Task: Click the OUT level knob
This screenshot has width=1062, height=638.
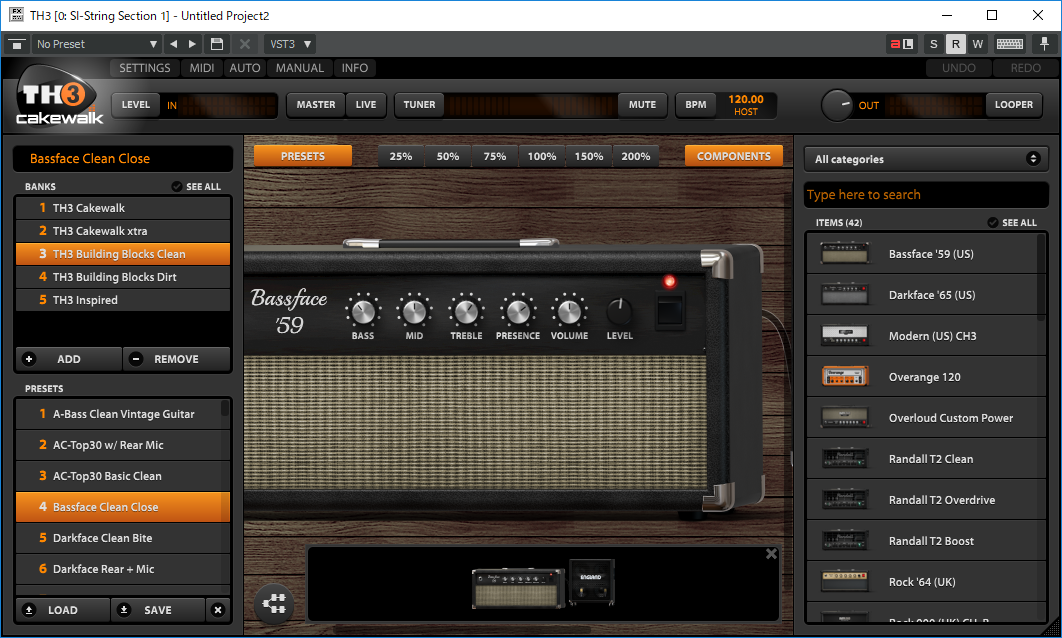Action: [838, 106]
